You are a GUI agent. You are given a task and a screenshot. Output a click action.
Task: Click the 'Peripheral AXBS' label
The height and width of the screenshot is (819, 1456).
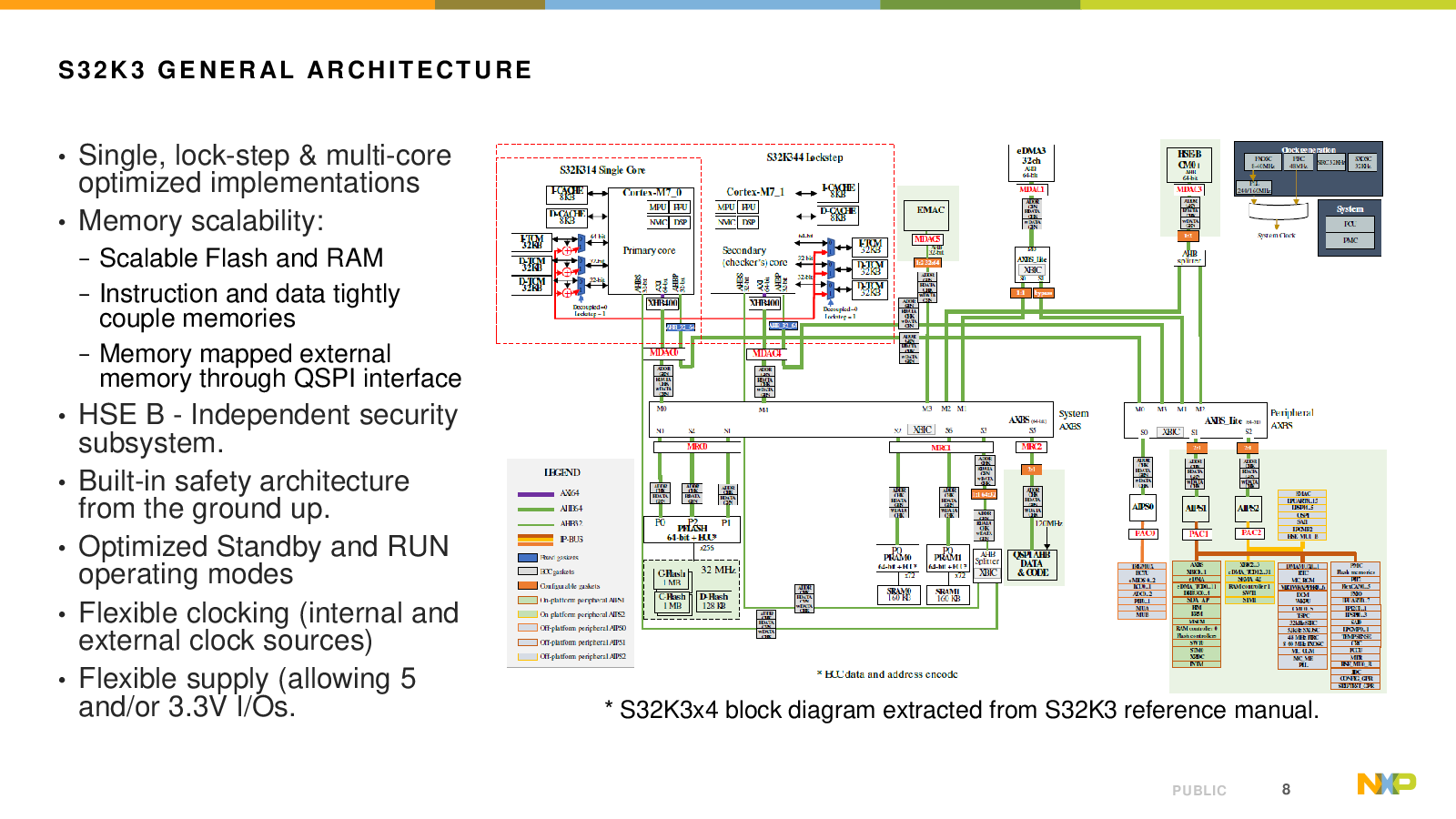point(1291,419)
